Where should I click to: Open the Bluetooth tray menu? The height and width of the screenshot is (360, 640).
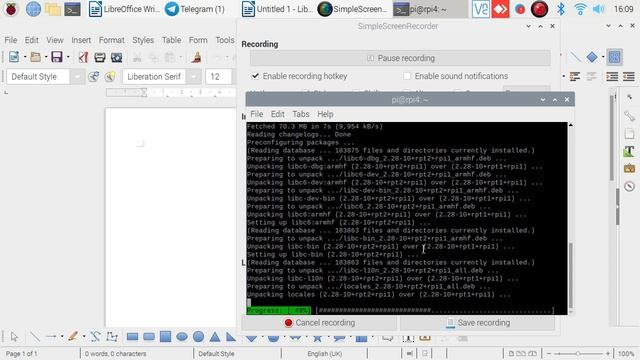coord(561,9)
